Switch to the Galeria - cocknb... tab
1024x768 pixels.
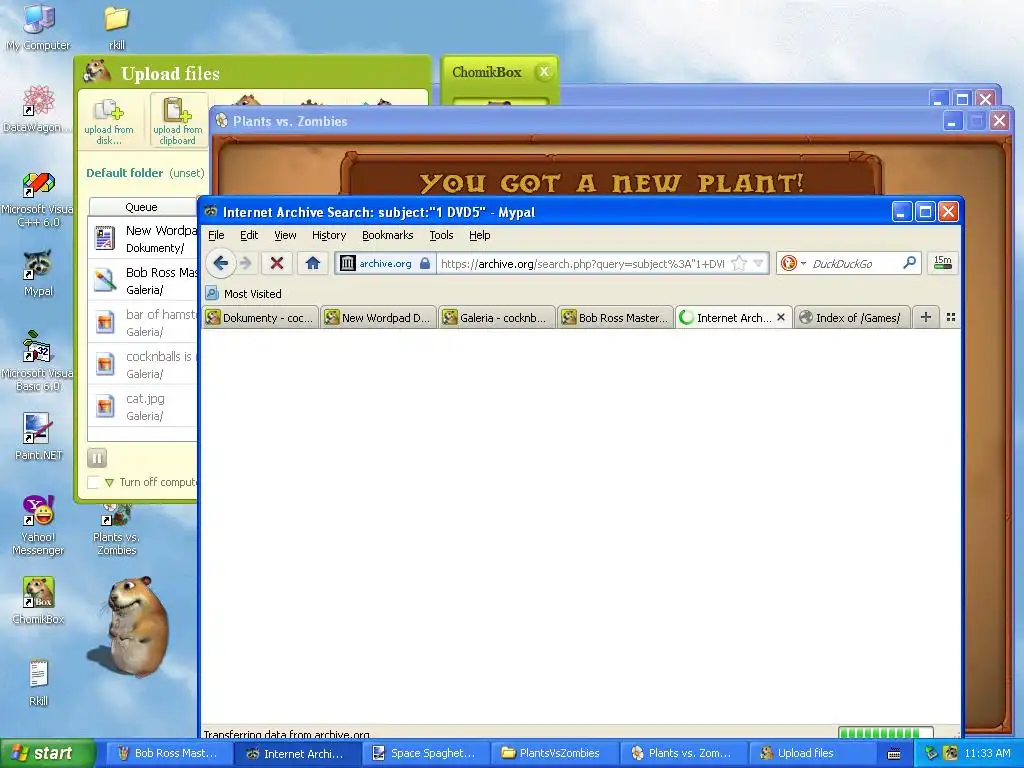tap(497, 317)
